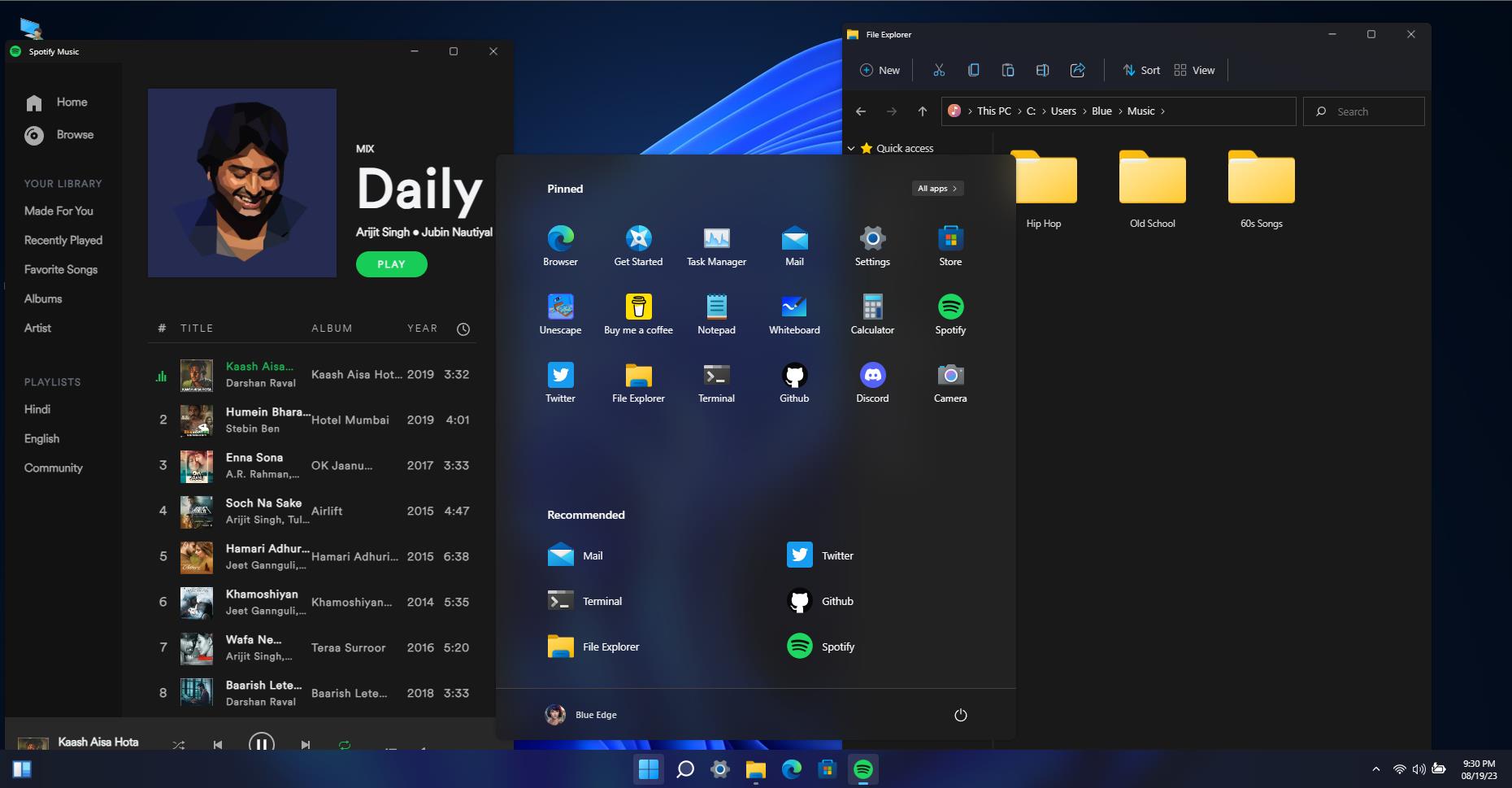Open recommended Terminal item
1512x788 pixels.
(585, 601)
